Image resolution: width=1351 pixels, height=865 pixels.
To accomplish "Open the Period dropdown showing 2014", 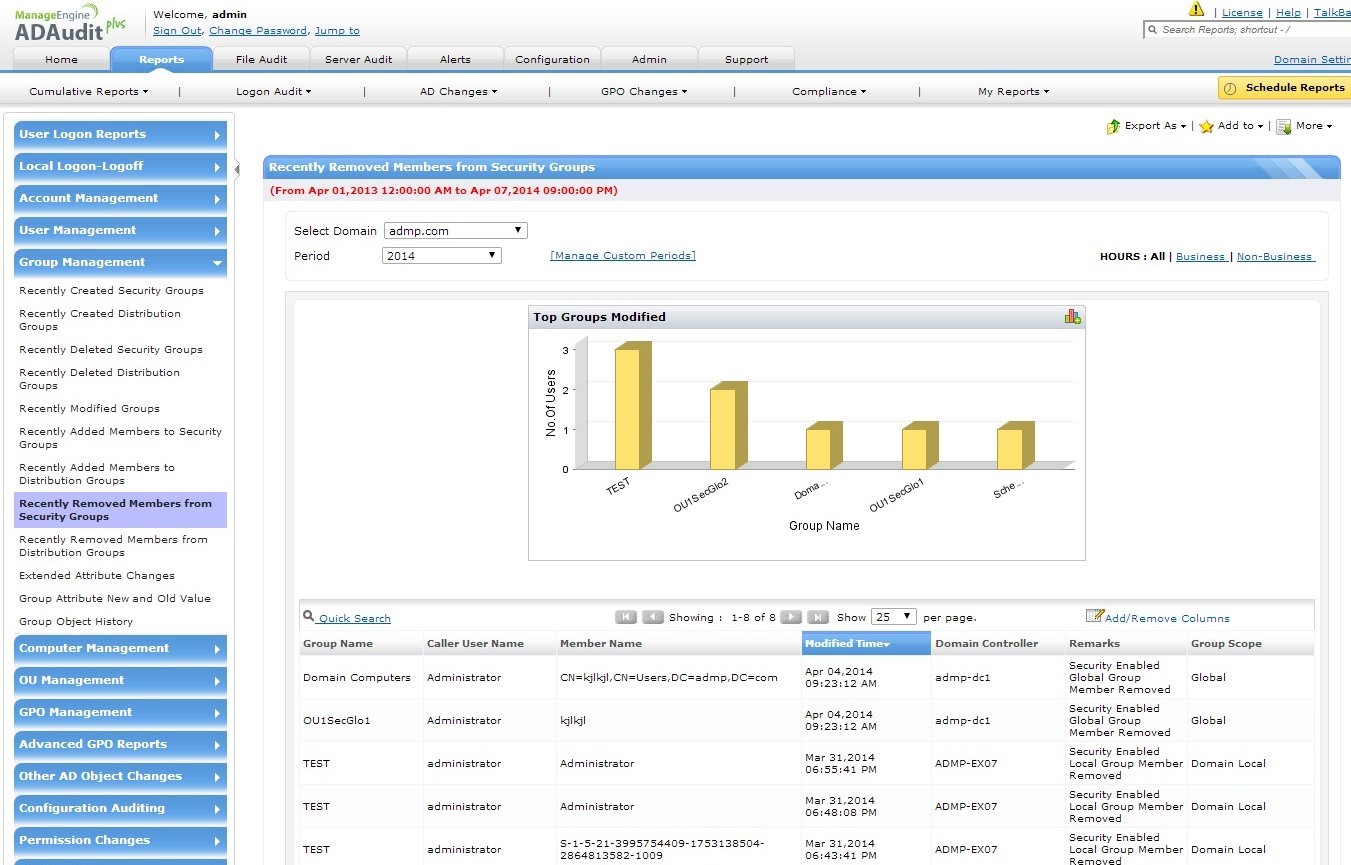I will tap(441, 256).
